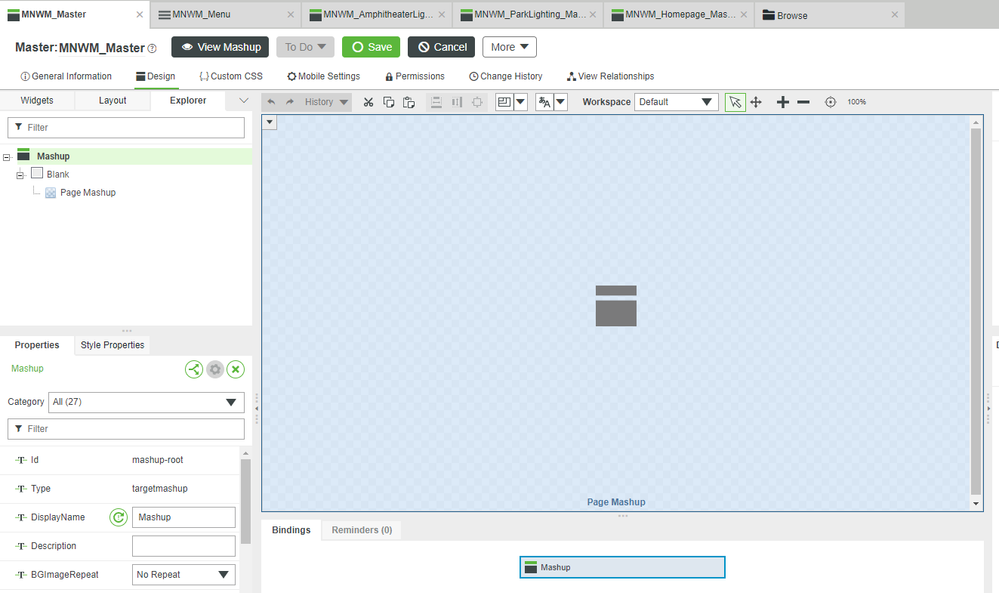This screenshot has width=999, height=593.
Task: Preview with the View Mashup button
Action: 219,46
